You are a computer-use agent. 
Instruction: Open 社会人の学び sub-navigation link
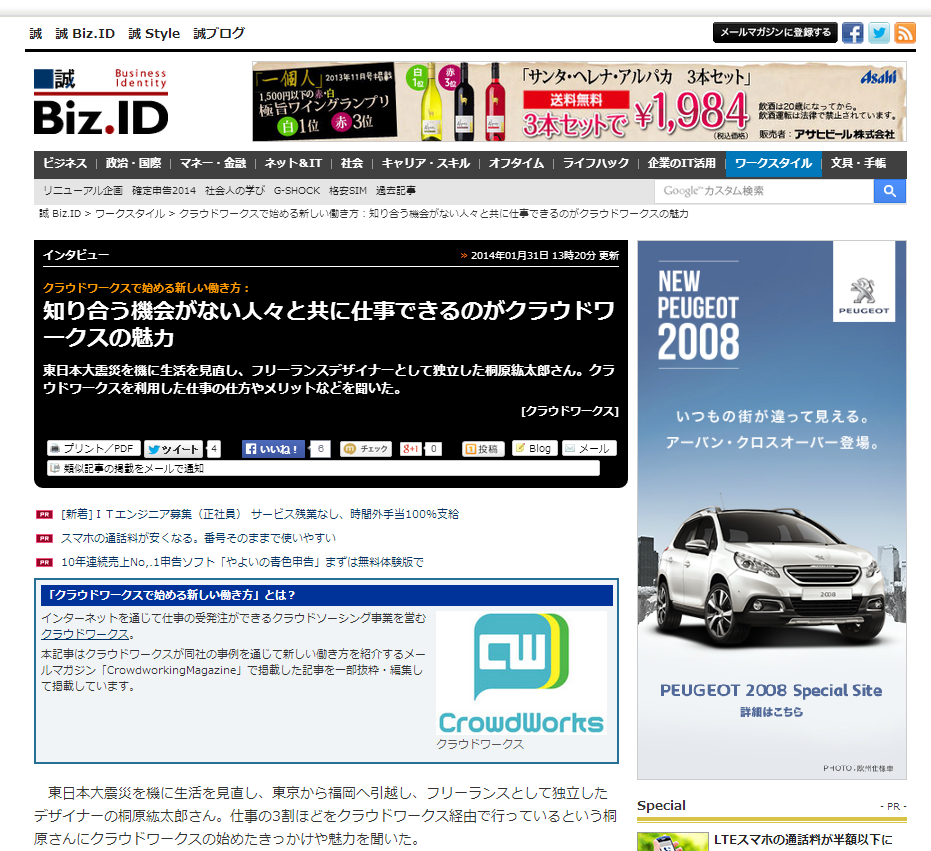235,191
